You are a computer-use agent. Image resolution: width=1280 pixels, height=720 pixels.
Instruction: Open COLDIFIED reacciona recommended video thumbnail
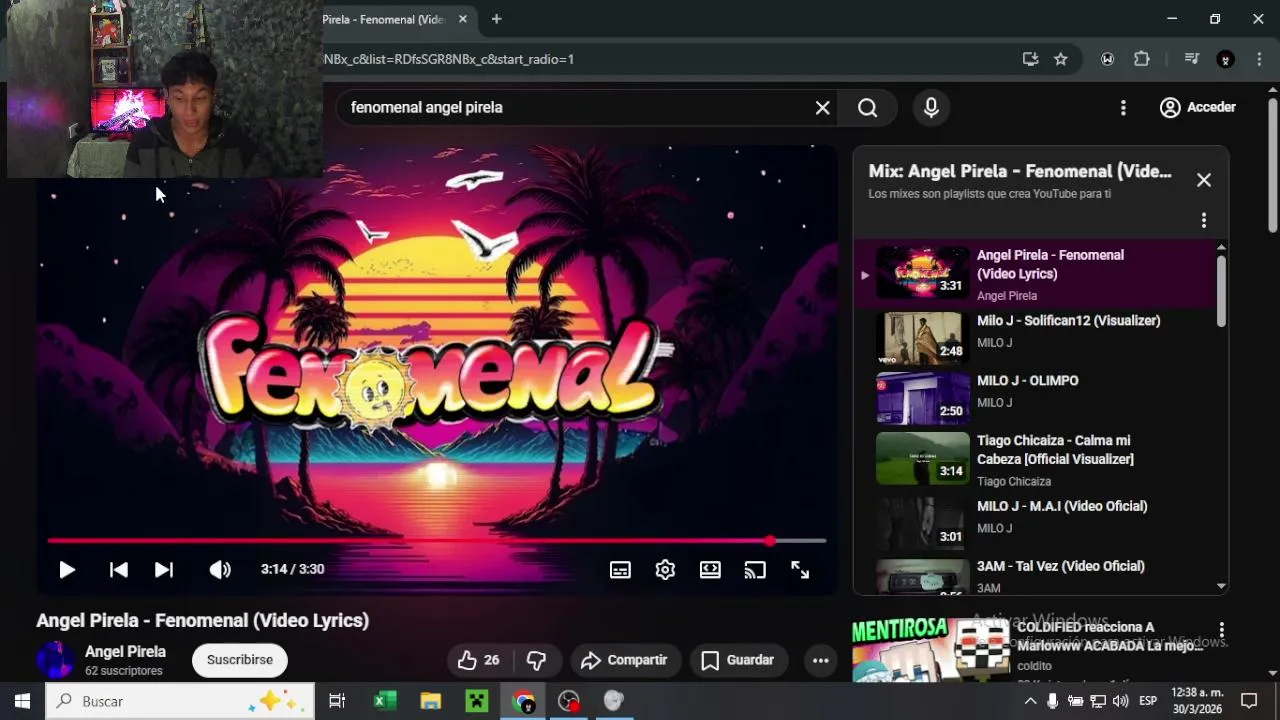coord(932,650)
